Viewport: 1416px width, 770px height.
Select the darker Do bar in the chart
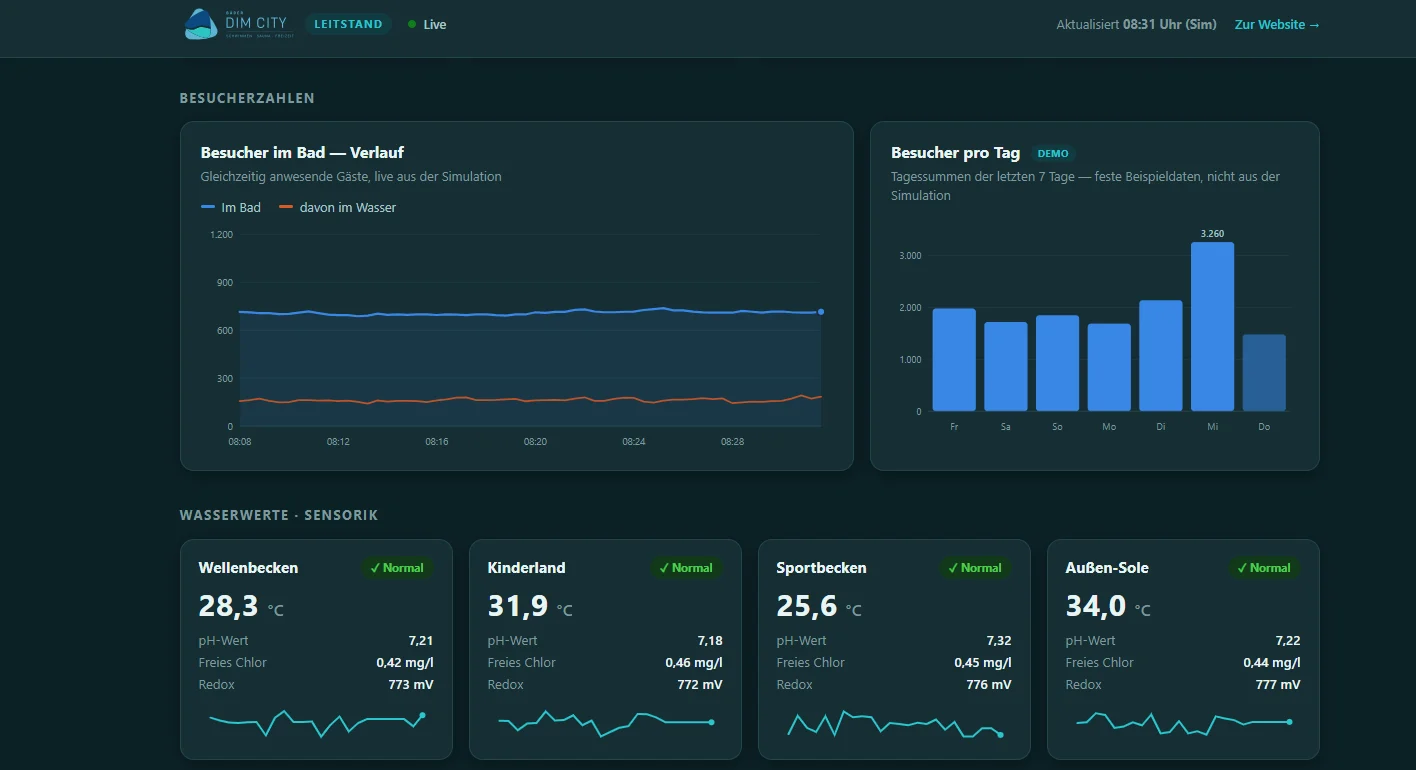(x=1264, y=373)
